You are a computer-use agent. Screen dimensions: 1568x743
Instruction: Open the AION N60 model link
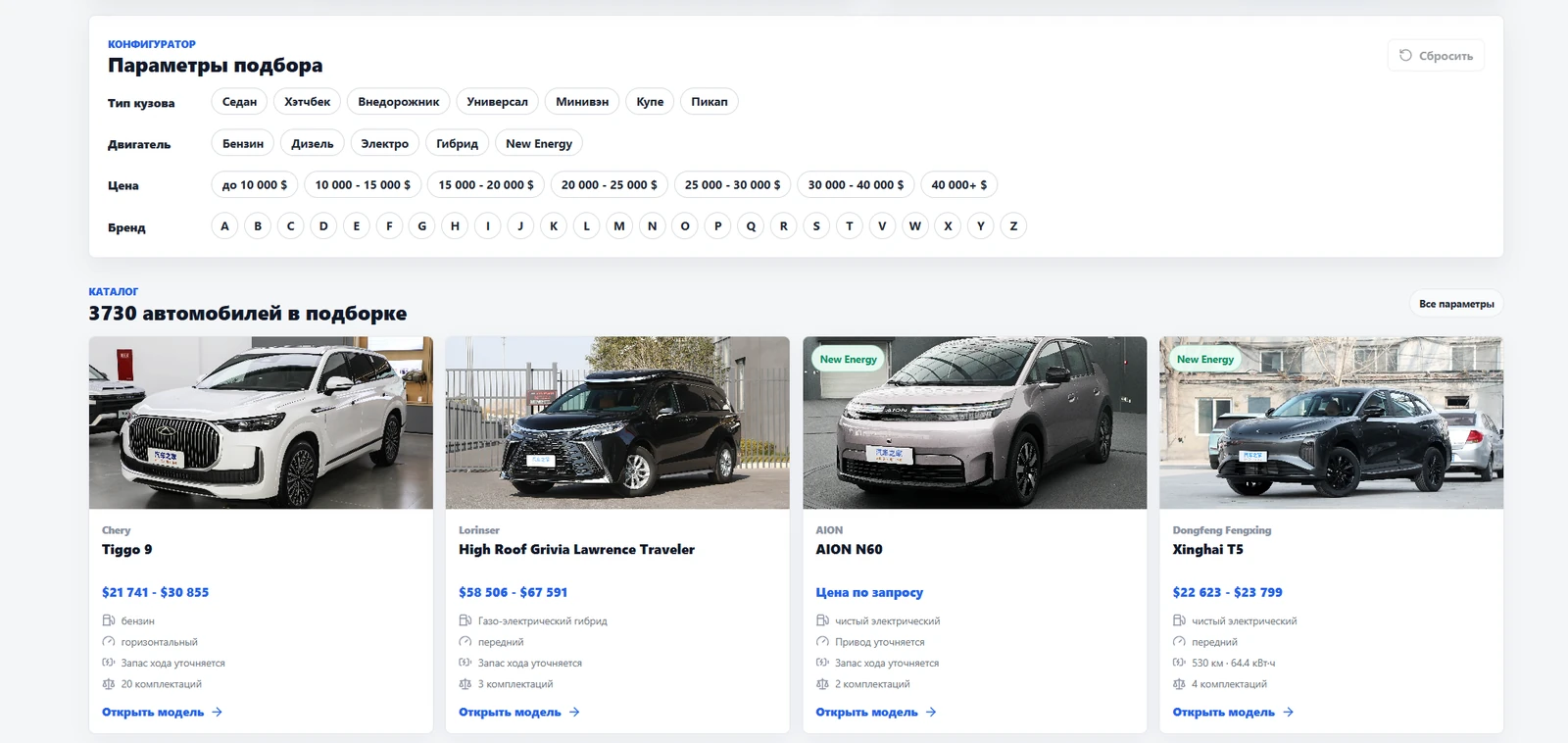click(x=876, y=713)
